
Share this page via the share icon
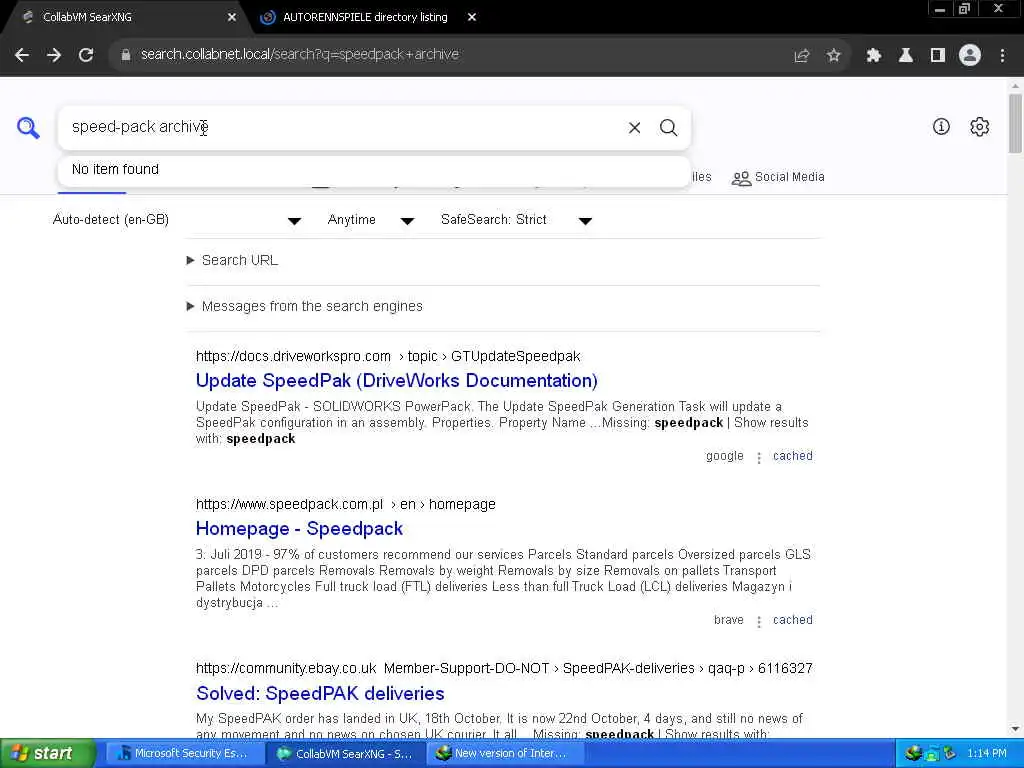[801, 56]
